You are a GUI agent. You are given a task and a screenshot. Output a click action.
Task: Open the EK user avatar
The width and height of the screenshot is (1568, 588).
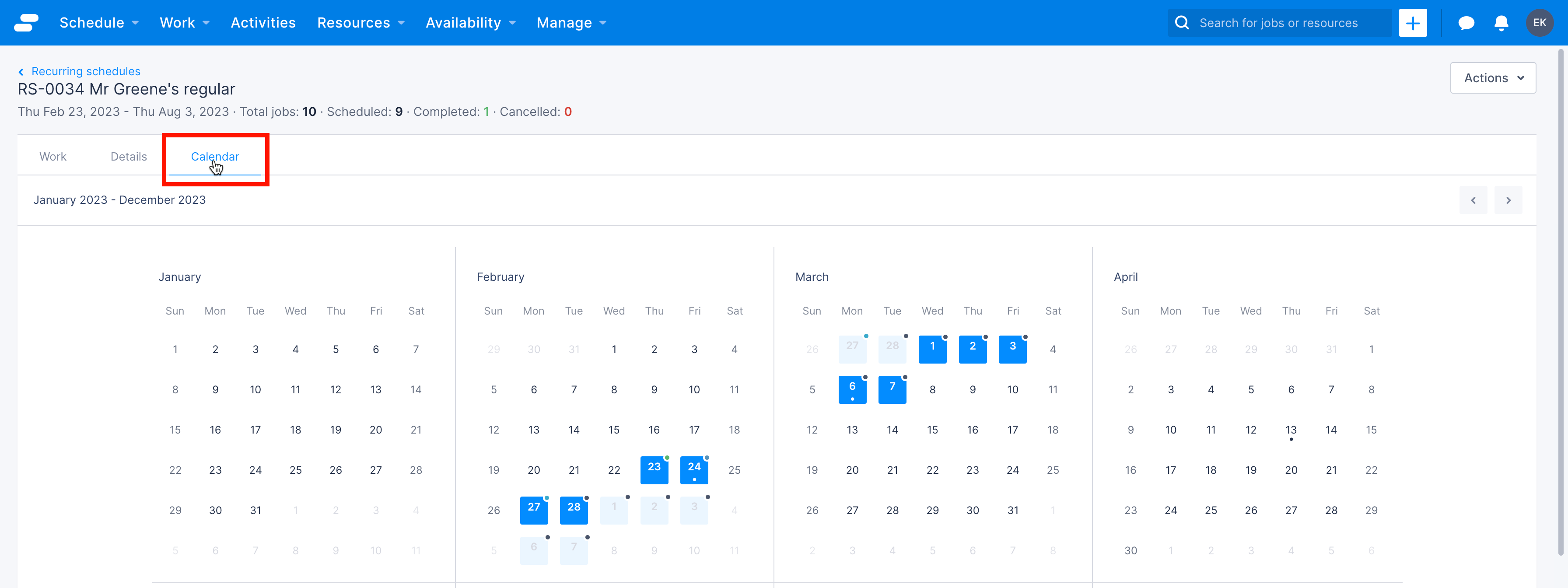1540,22
